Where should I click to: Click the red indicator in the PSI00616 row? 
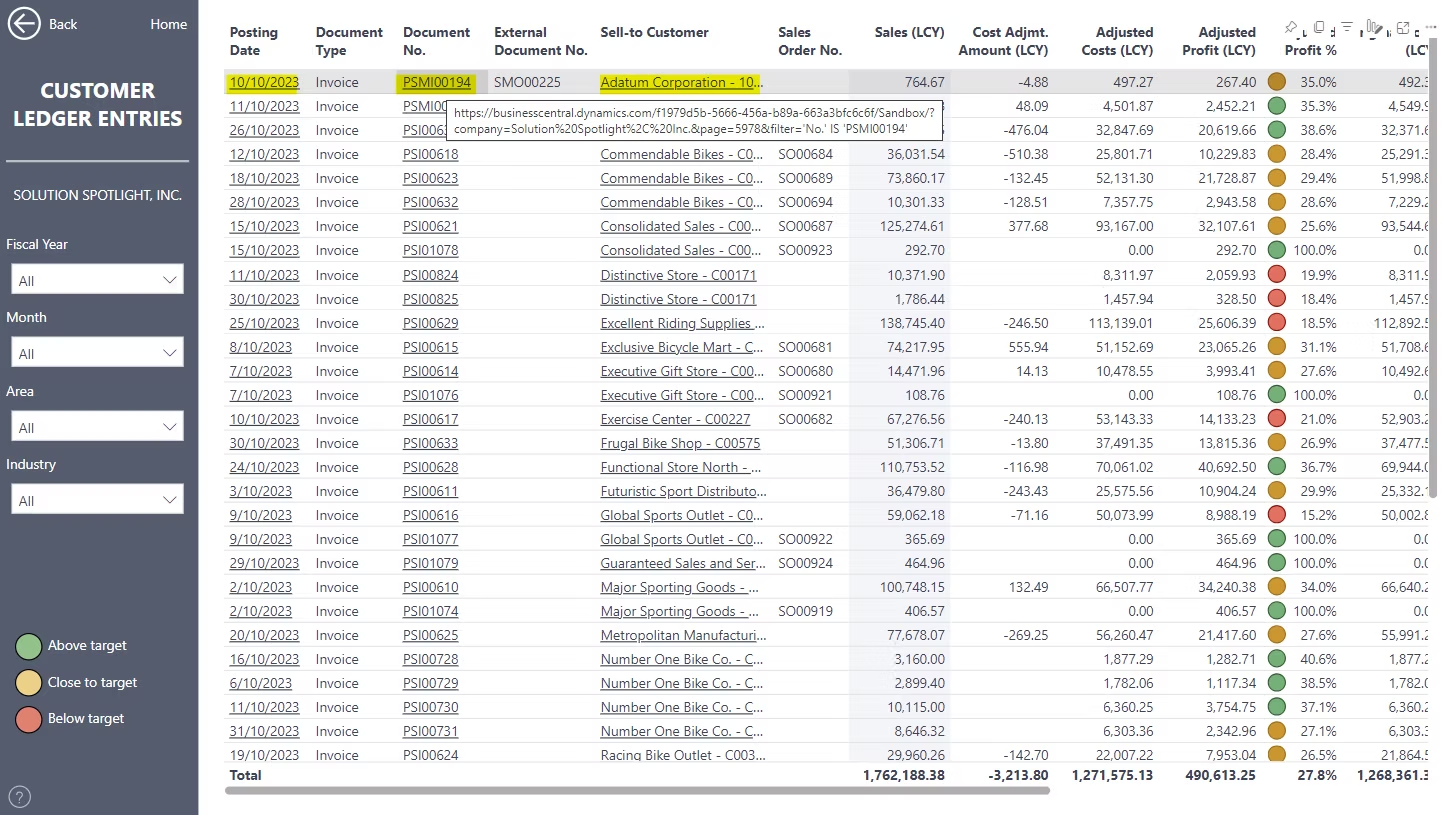point(1276,515)
